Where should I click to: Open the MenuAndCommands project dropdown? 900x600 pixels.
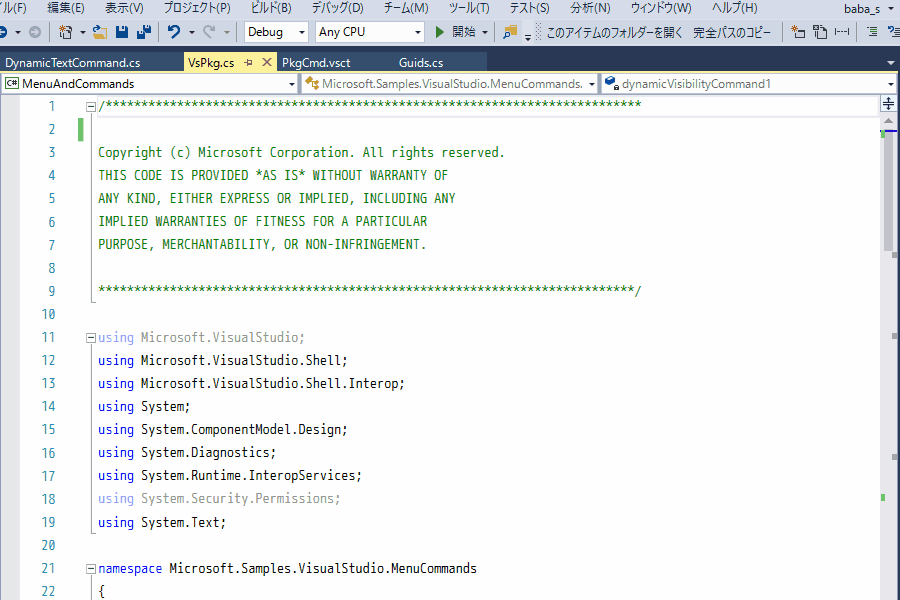pos(292,84)
